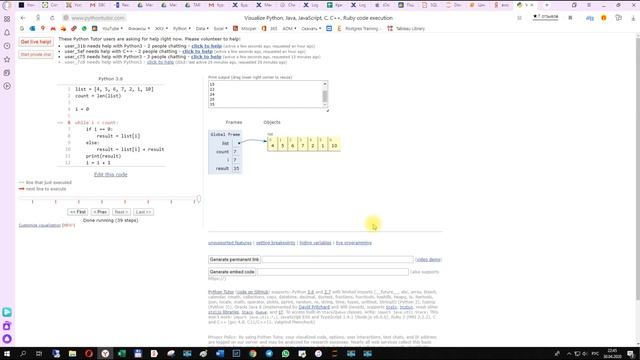Open Word from the taskbar
This screenshot has height=360, width=640.
point(220,353)
